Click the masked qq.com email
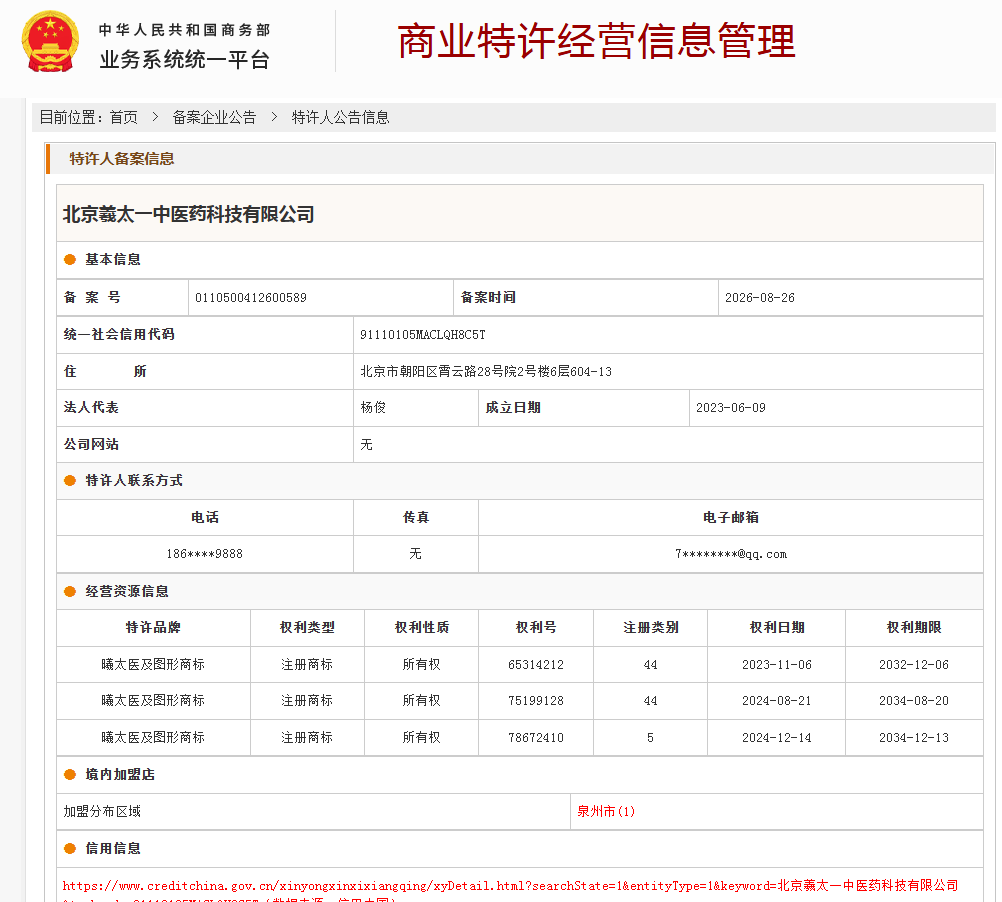Image resolution: width=1002 pixels, height=902 pixels. click(x=731, y=554)
